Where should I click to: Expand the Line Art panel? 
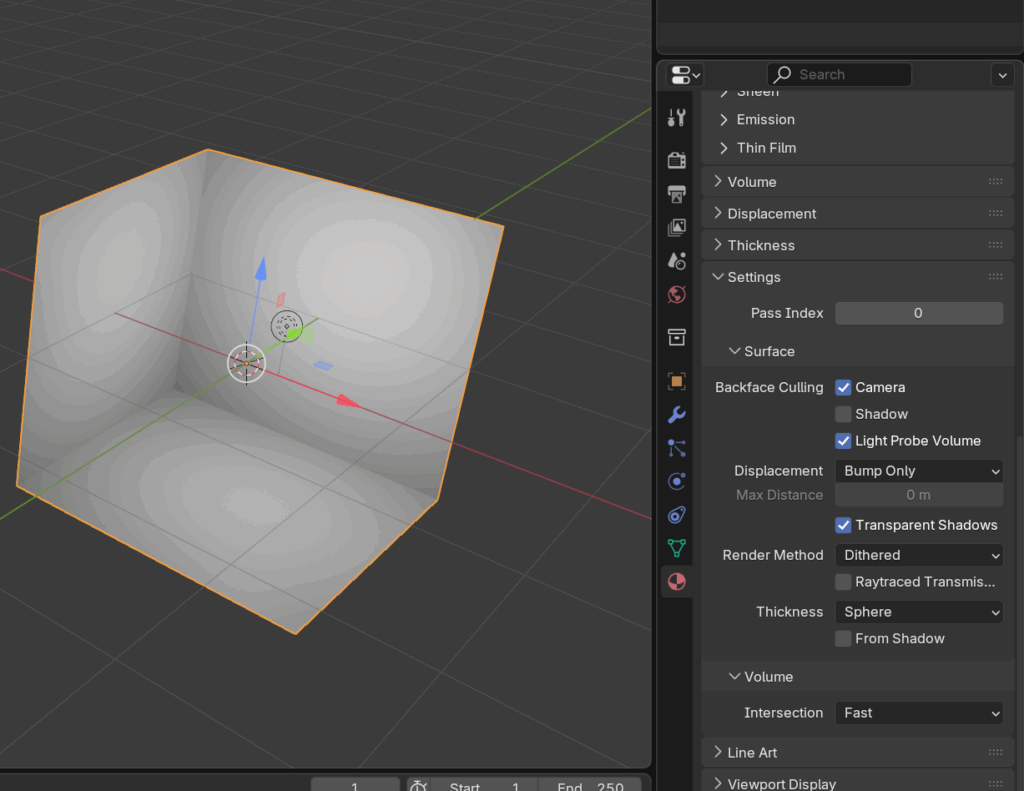753,753
